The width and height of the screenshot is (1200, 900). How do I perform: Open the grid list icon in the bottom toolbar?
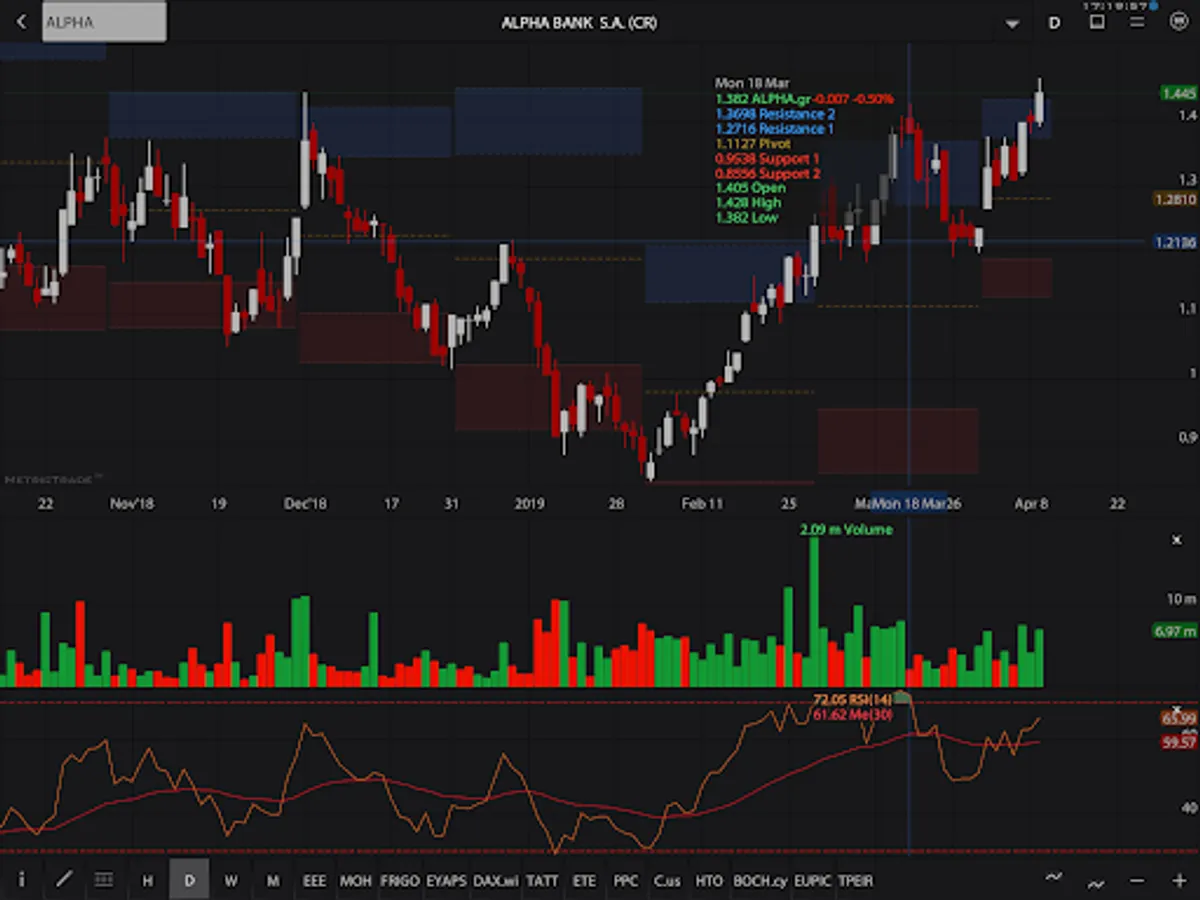[x=103, y=880]
